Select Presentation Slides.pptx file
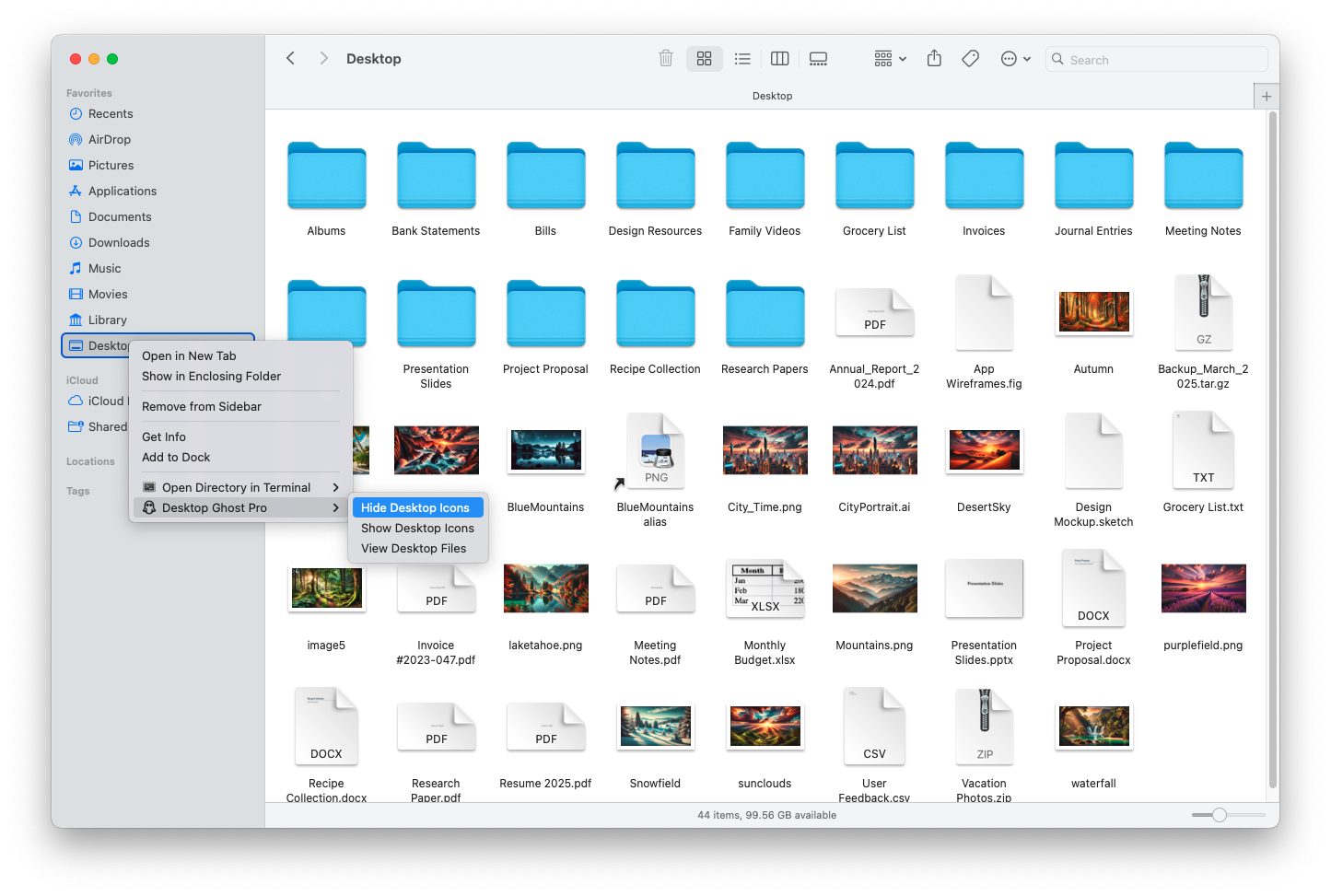This screenshot has width=1331, height=896. (984, 611)
